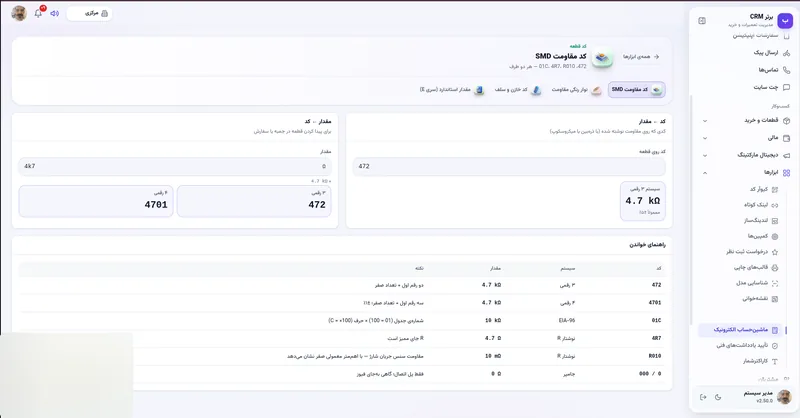Switch to نوار رنگی مقاومت tab
The image size is (800, 418).
coord(577,90)
